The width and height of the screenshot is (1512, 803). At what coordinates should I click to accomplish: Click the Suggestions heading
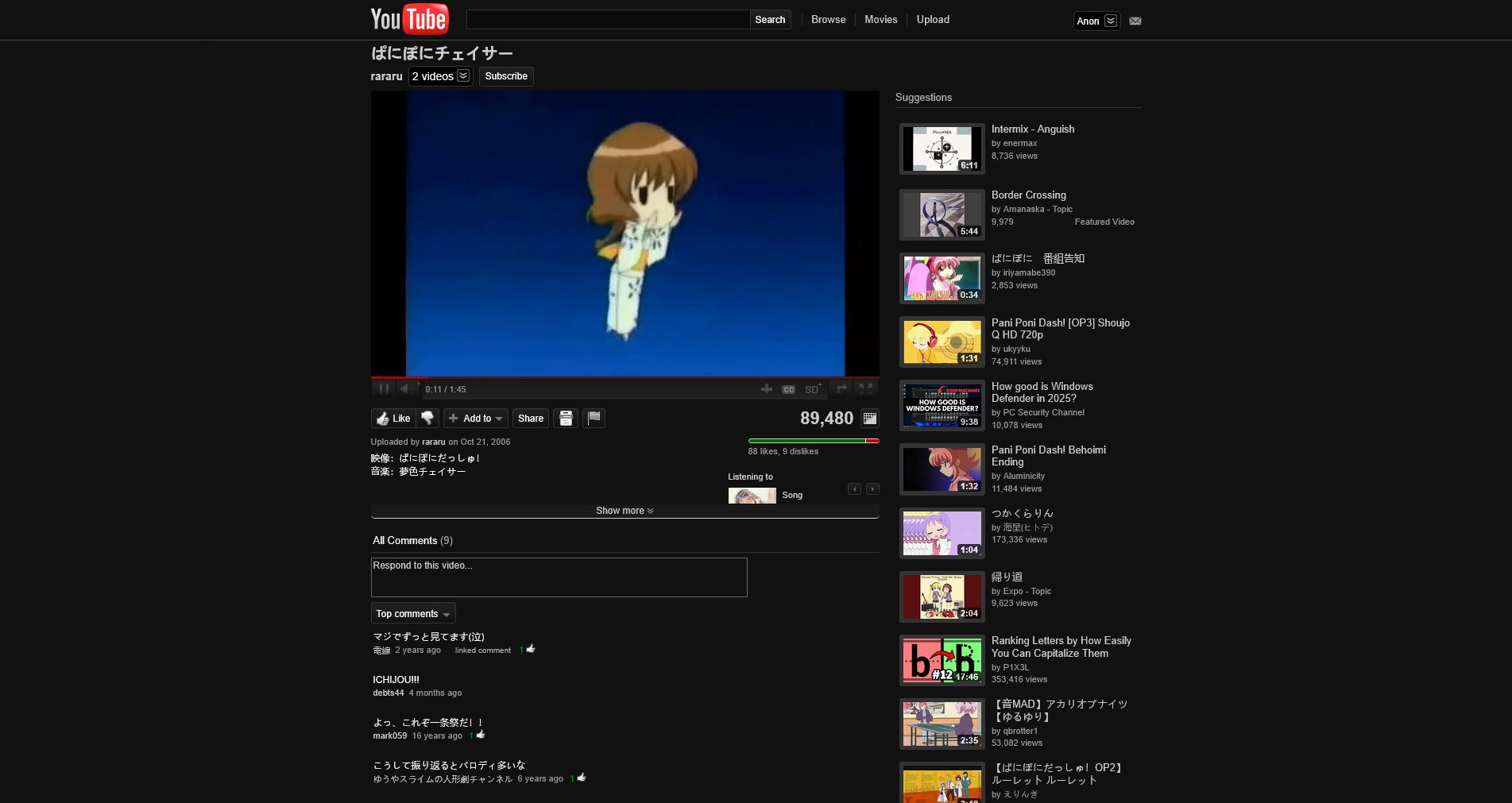[923, 97]
